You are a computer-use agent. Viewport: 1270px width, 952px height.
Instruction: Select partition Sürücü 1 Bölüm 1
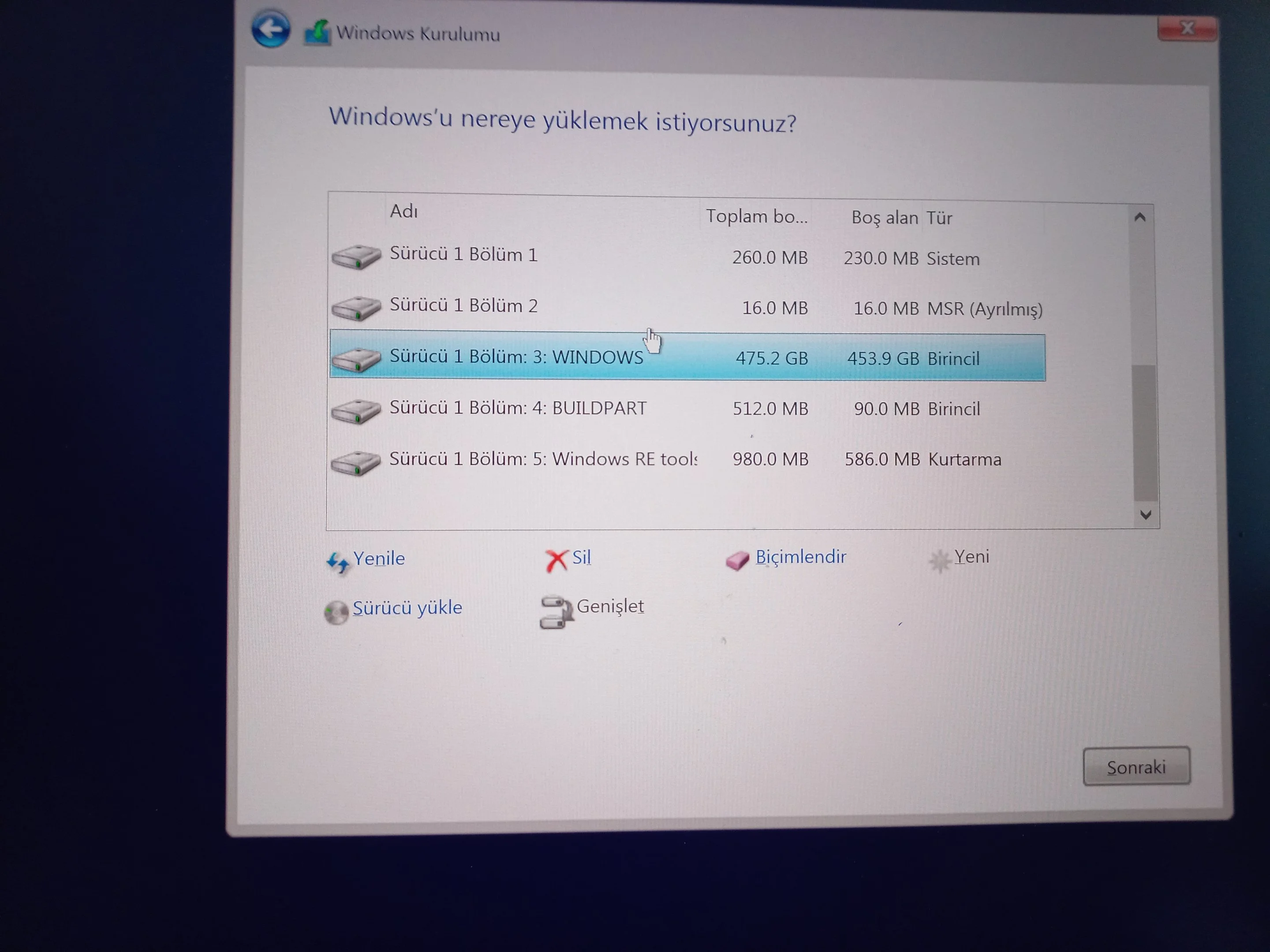coord(687,256)
